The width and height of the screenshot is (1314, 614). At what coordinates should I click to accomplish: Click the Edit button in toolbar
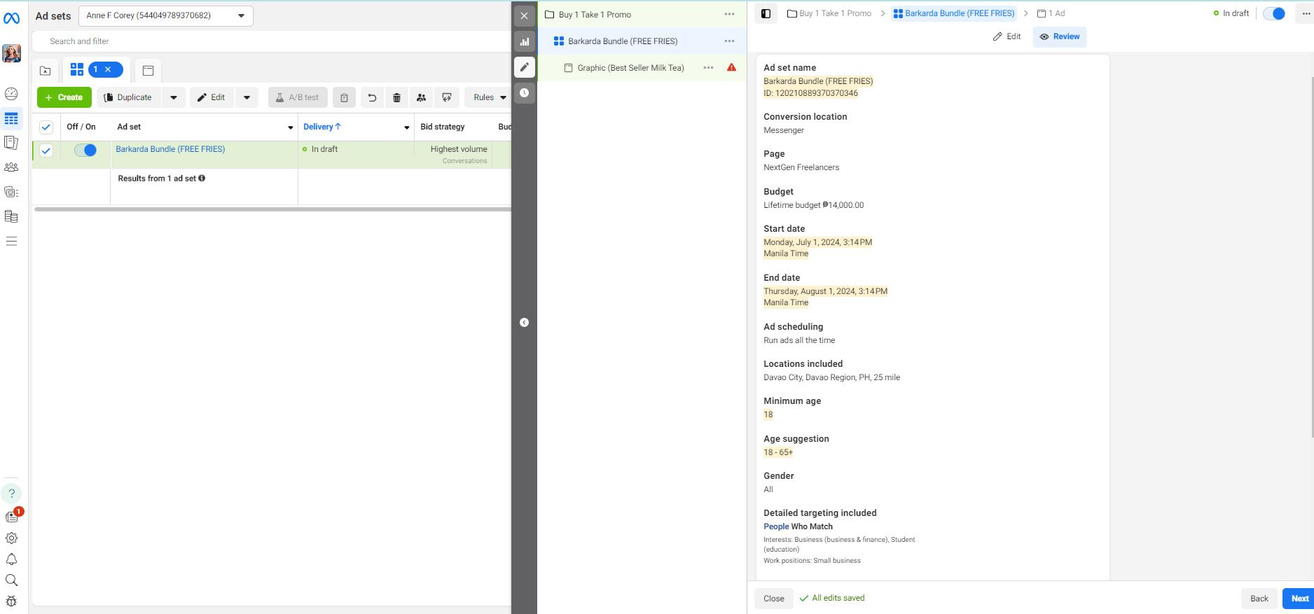pyautogui.click(x=211, y=97)
